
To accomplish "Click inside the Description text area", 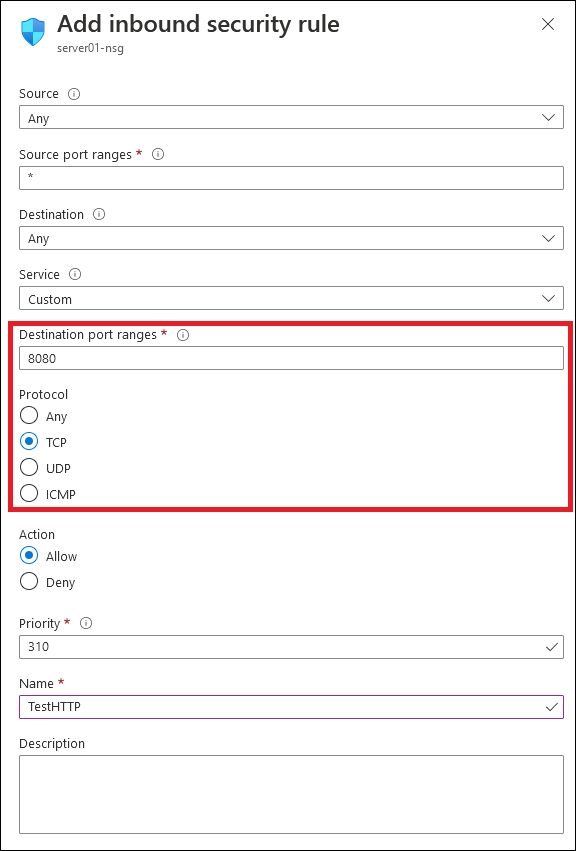I will tap(291, 795).
